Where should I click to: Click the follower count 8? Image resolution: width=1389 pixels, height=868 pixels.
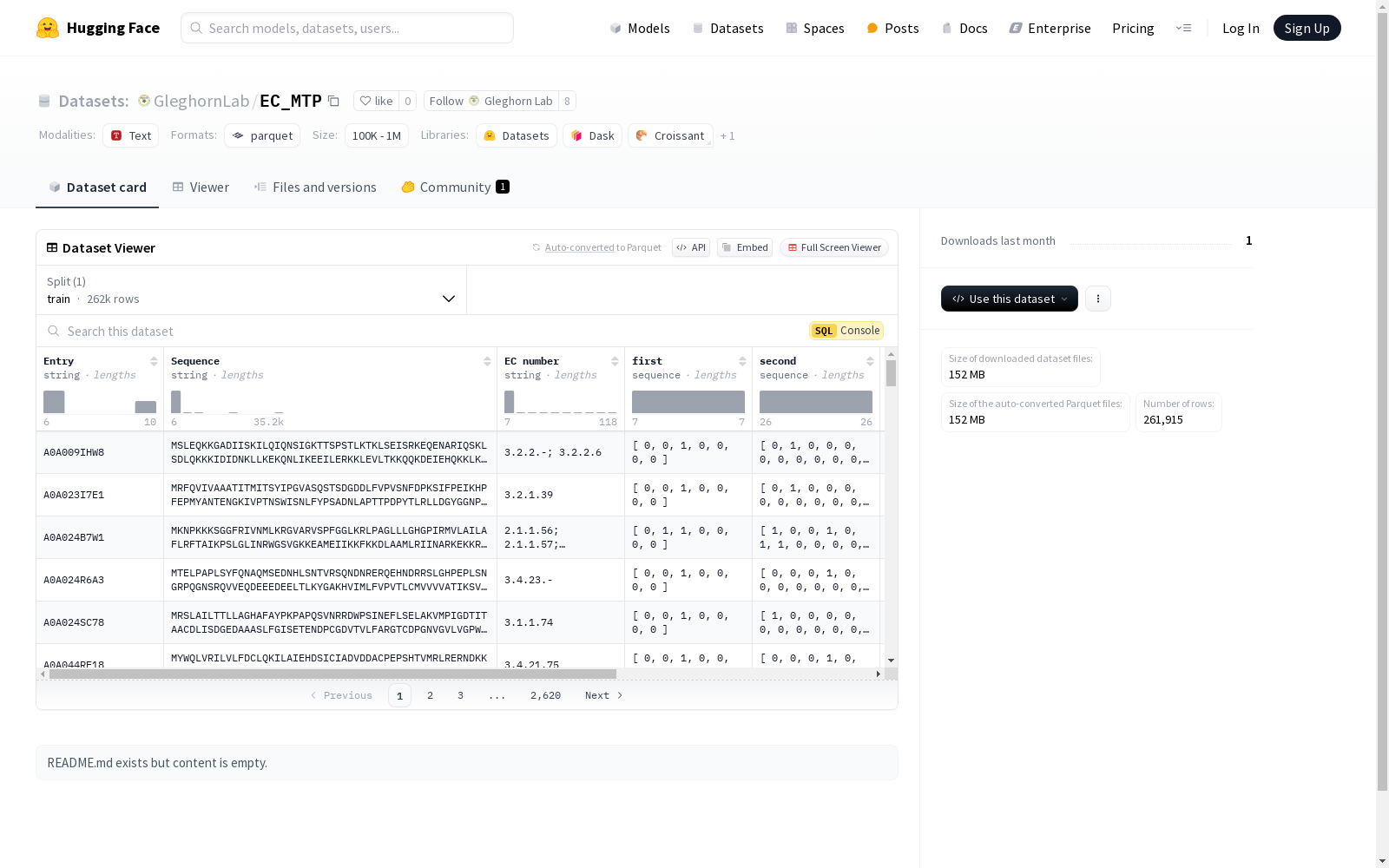click(x=567, y=101)
